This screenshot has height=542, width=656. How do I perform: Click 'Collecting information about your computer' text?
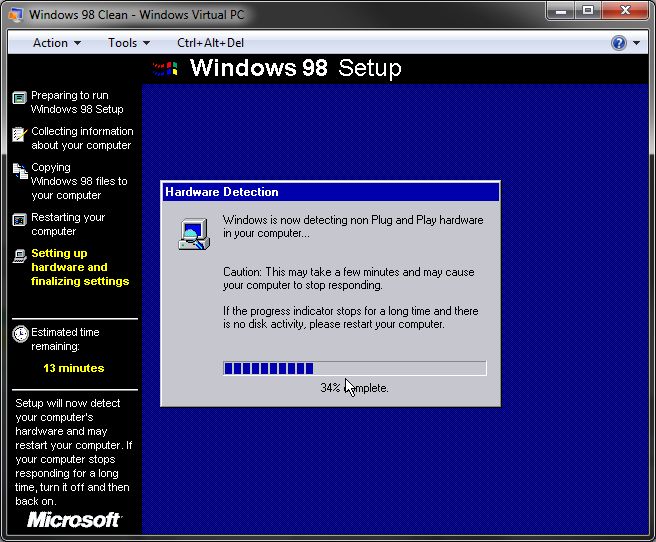click(x=82, y=138)
